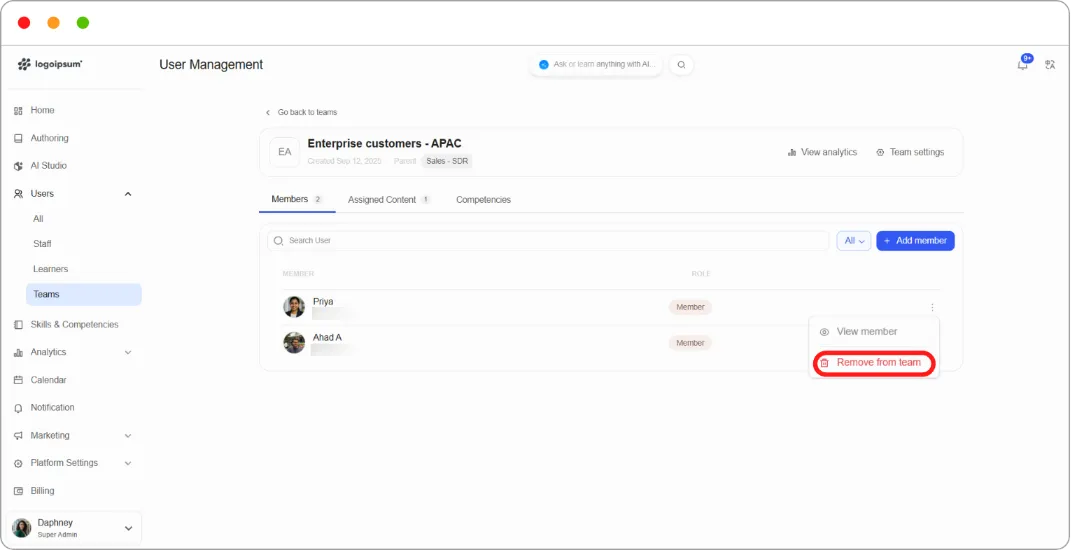Image resolution: width=1071 pixels, height=550 pixels.
Task: Open AI Studio in the sidebar
Action: click(x=48, y=165)
